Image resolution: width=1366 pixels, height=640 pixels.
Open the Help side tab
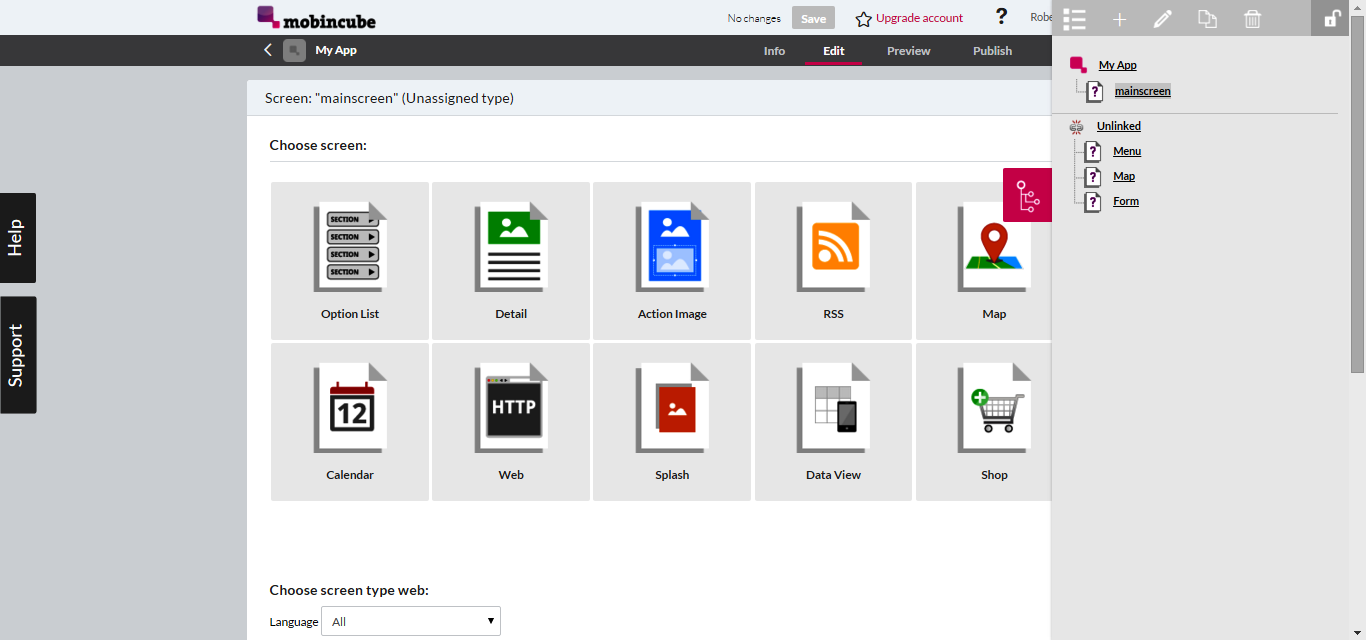coord(18,238)
